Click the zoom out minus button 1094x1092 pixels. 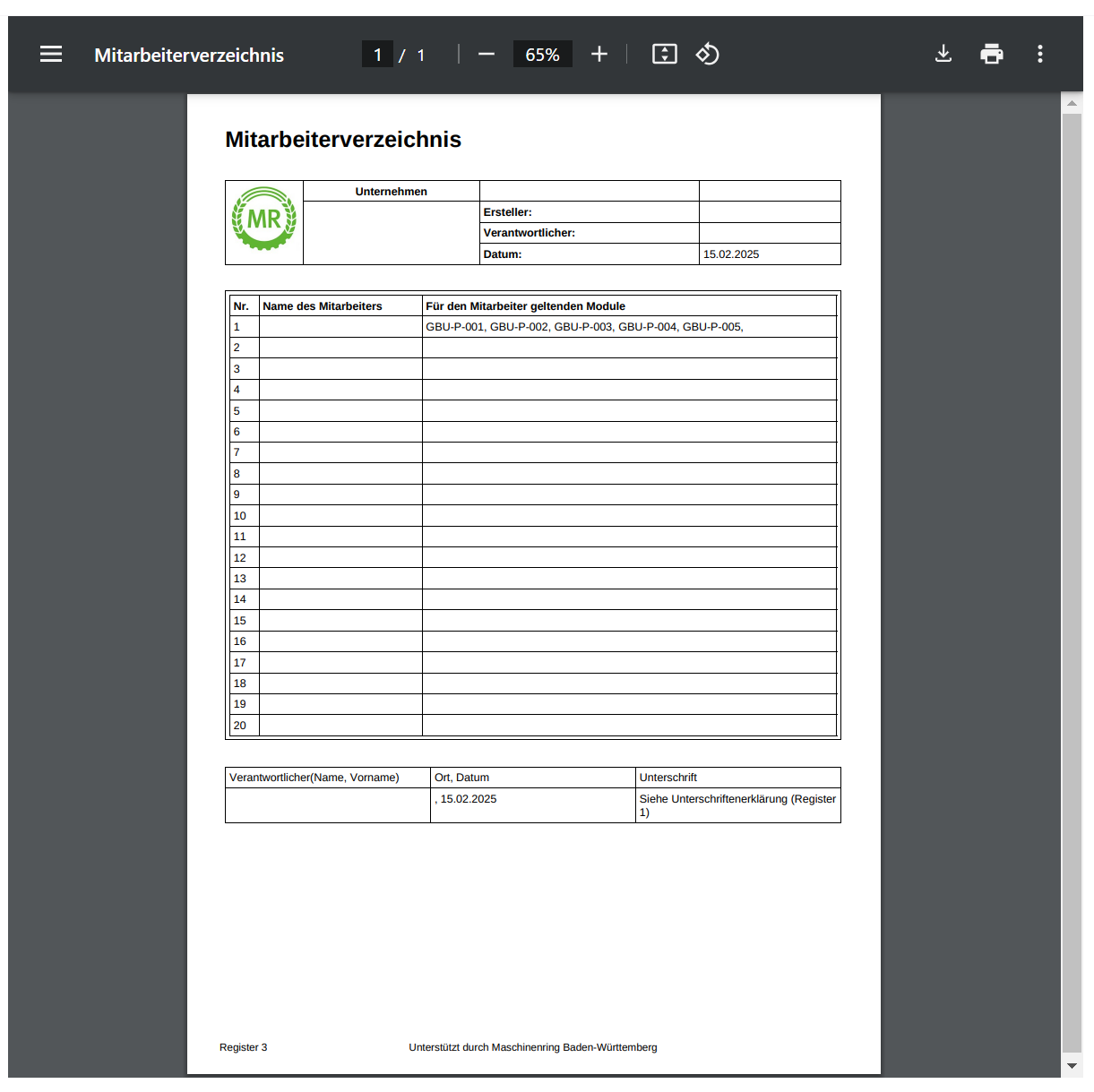pyautogui.click(x=487, y=55)
